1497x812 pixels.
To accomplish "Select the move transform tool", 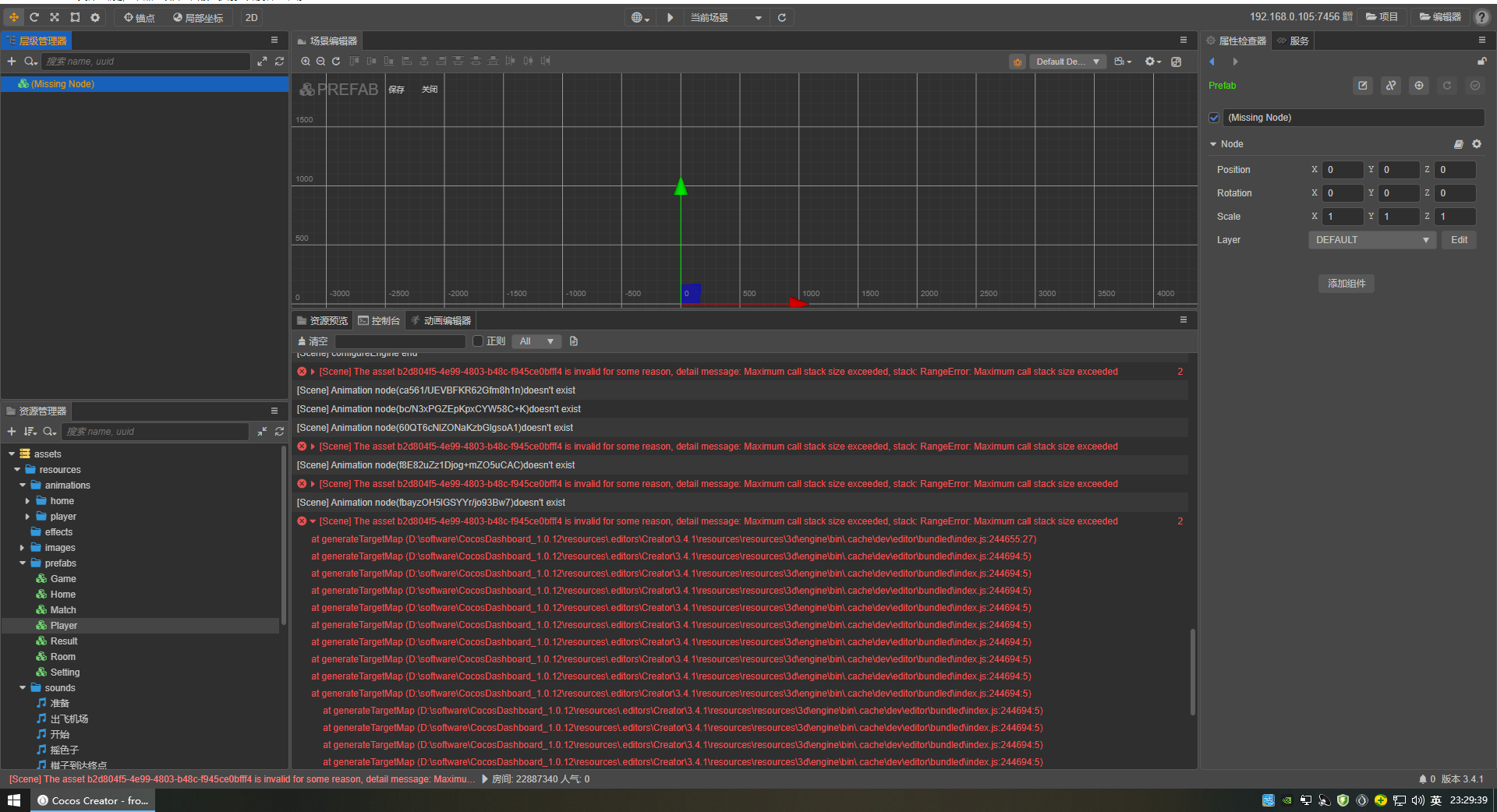I will 14,17.
